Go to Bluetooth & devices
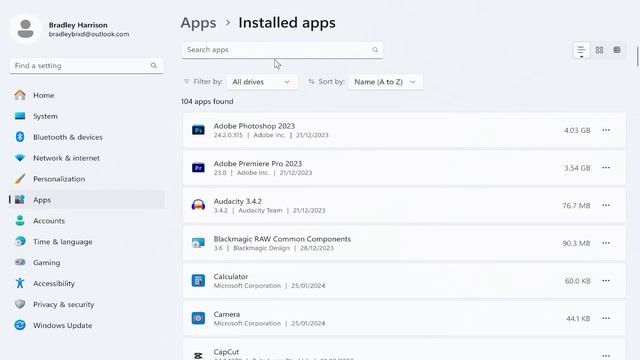 87,137
